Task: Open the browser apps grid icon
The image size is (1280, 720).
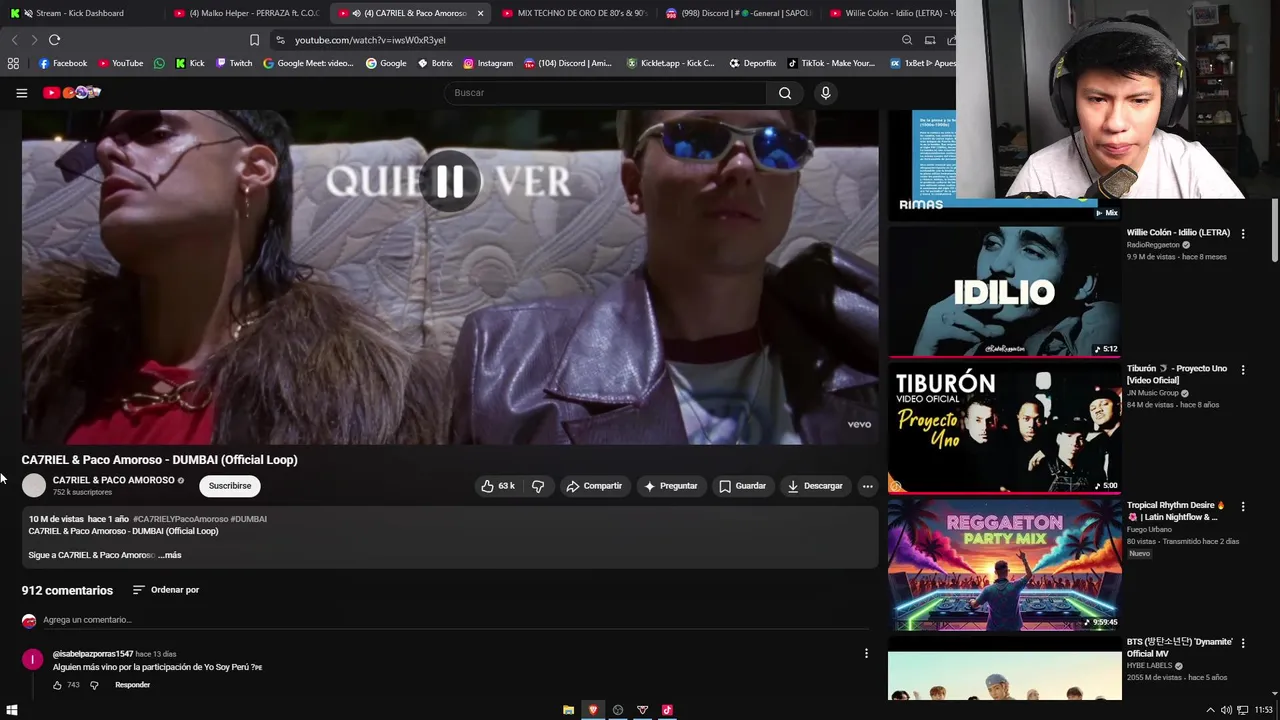Action: click(x=13, y=63)
